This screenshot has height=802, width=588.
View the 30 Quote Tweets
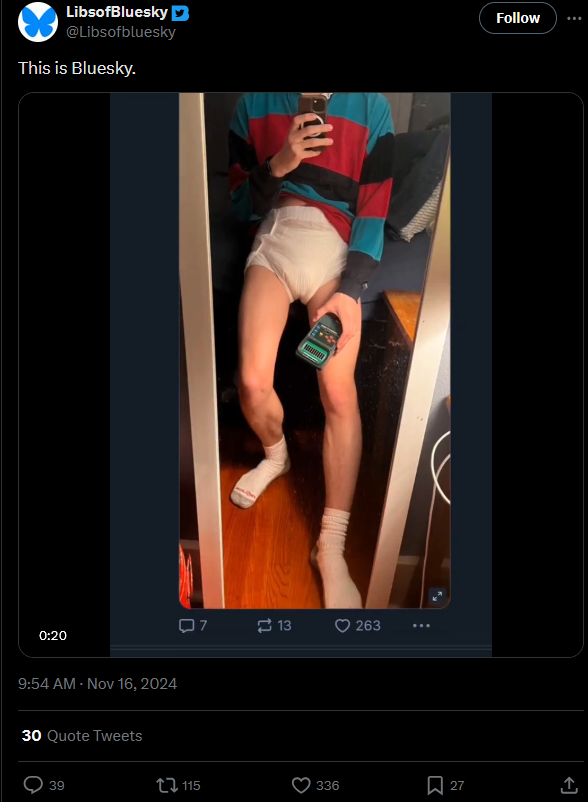pyautogui.click(x=82, y=736)
